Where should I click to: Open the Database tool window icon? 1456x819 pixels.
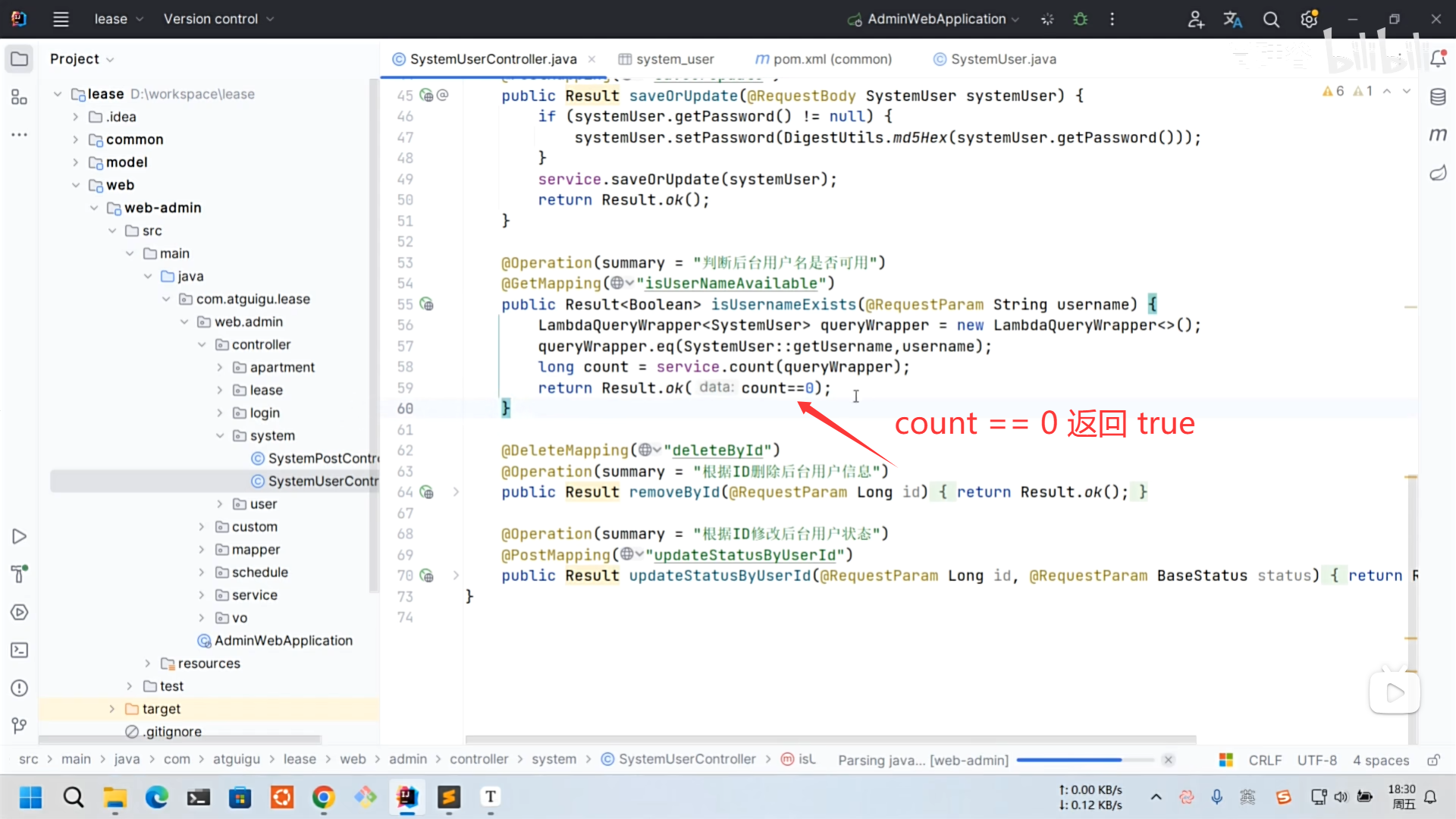[x=1438, y=97]
